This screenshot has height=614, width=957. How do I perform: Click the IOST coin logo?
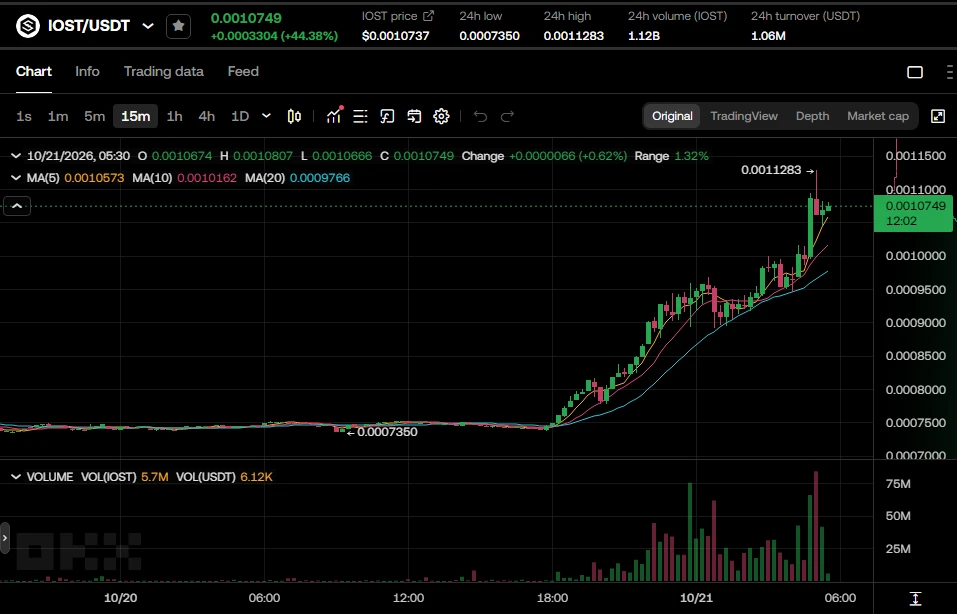(27, 26)
